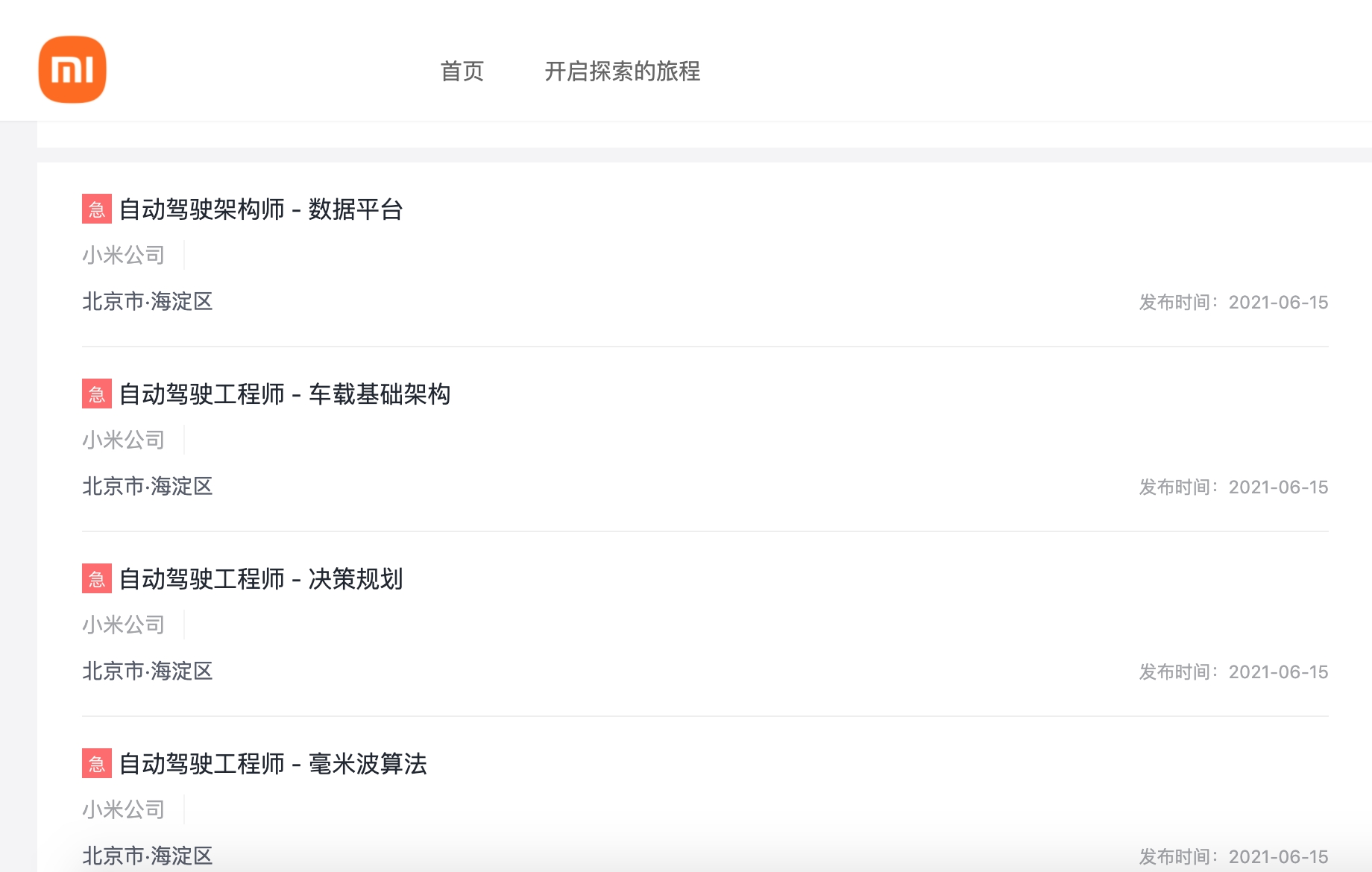This screenshot has width=1372, height=872.
Task: Open the 开启探索的旅程 menu item
Action: coord(625,72)
